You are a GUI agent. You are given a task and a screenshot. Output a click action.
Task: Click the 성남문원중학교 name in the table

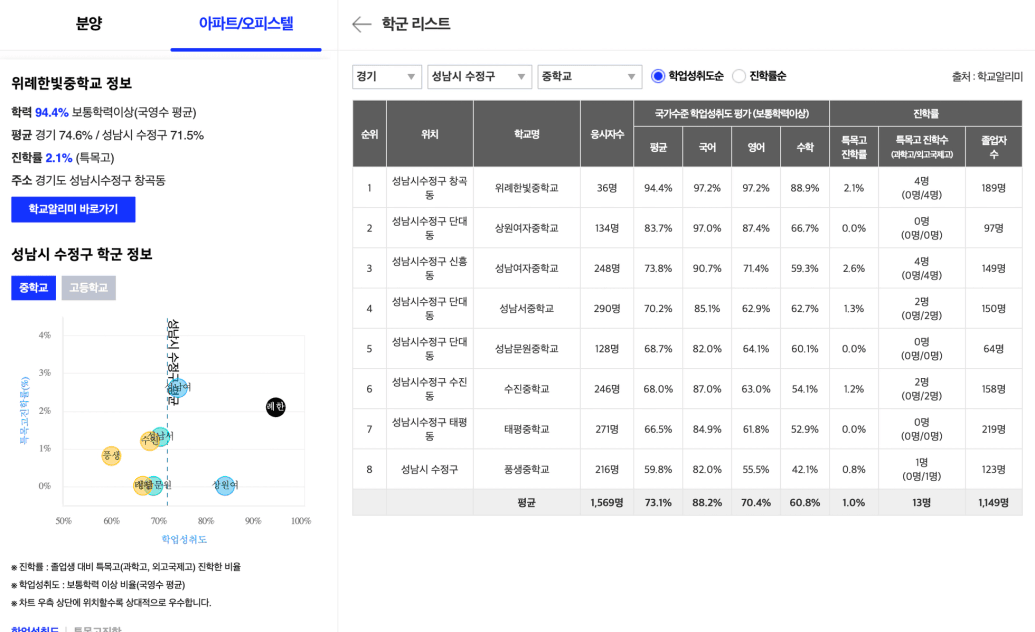tap(527, 349)
